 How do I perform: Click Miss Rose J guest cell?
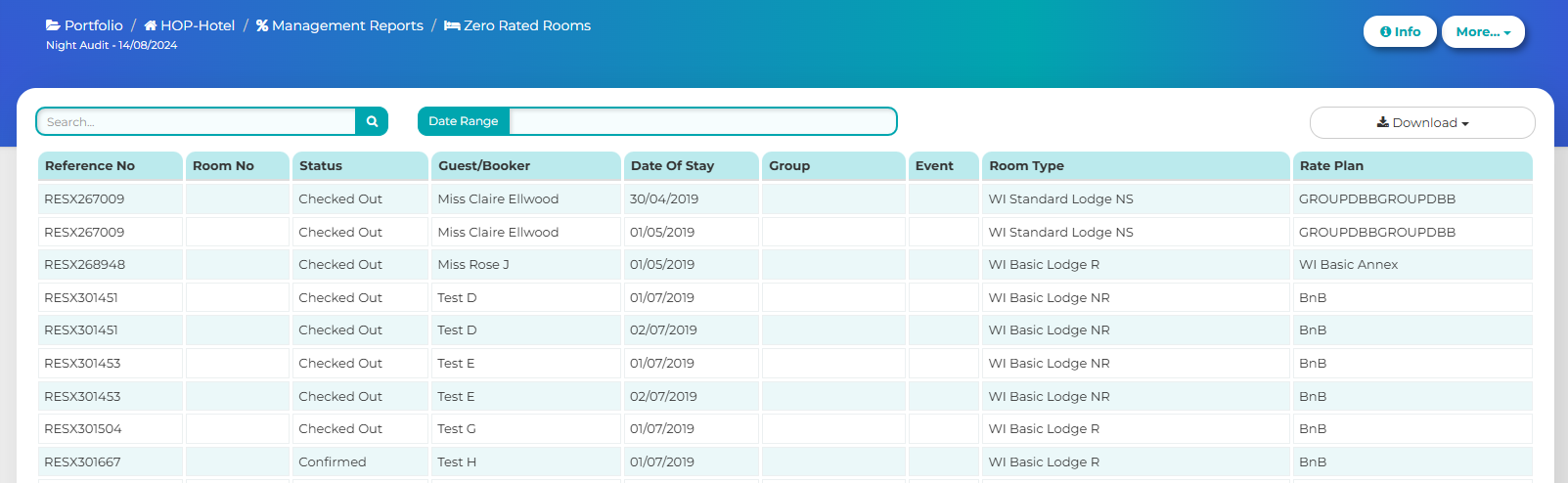526,264
